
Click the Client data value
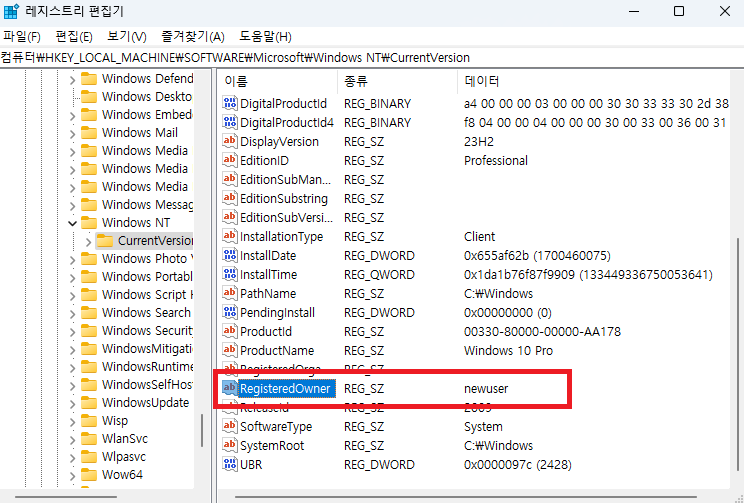479,237
